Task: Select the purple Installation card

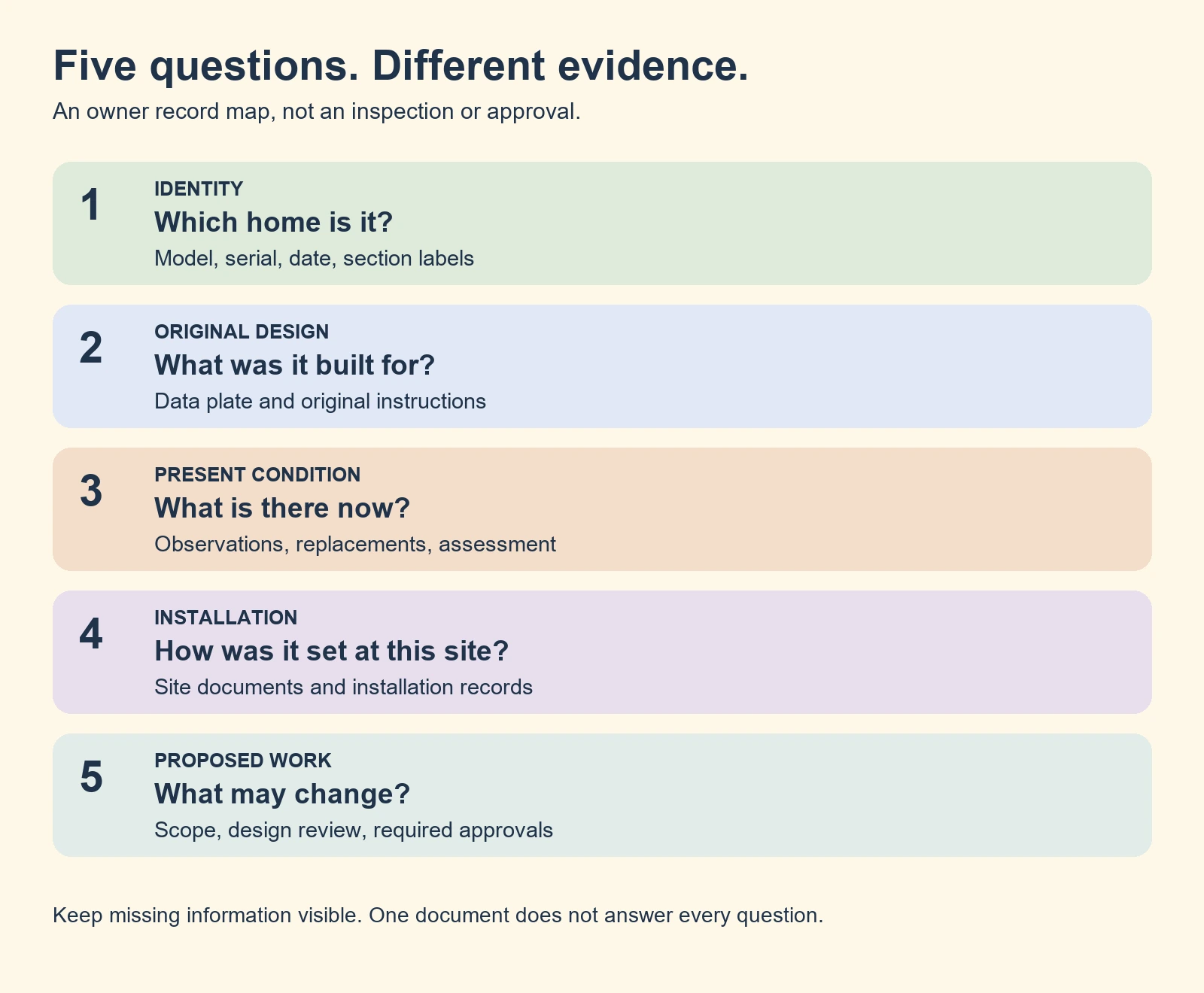Action: click(x=602, y=652)
